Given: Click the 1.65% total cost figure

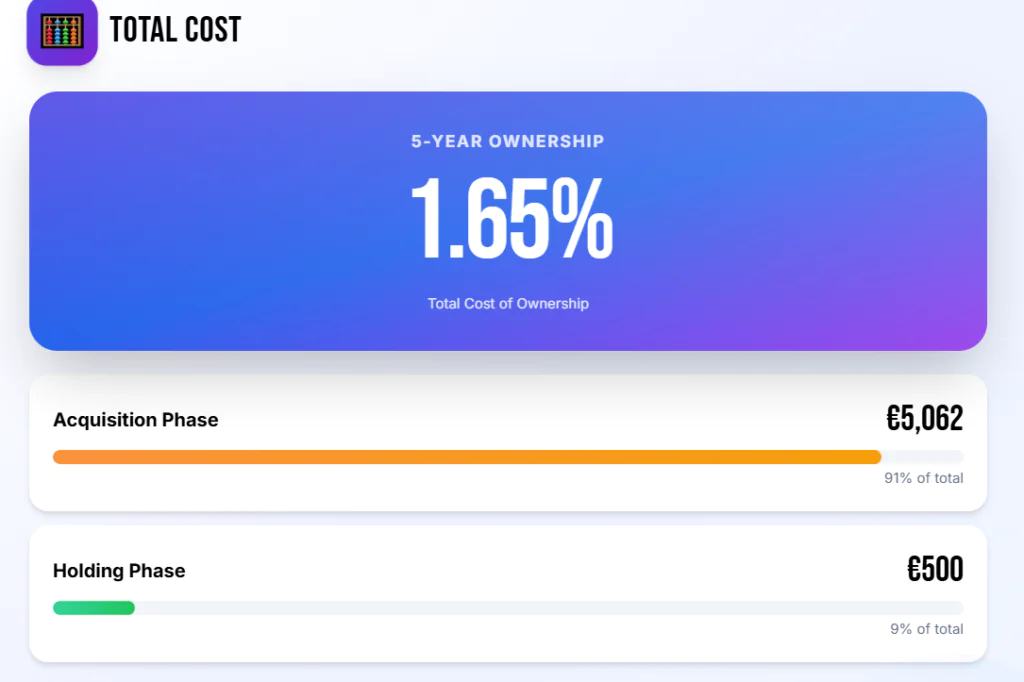Looking at the screenshot, I should (511, 220).
